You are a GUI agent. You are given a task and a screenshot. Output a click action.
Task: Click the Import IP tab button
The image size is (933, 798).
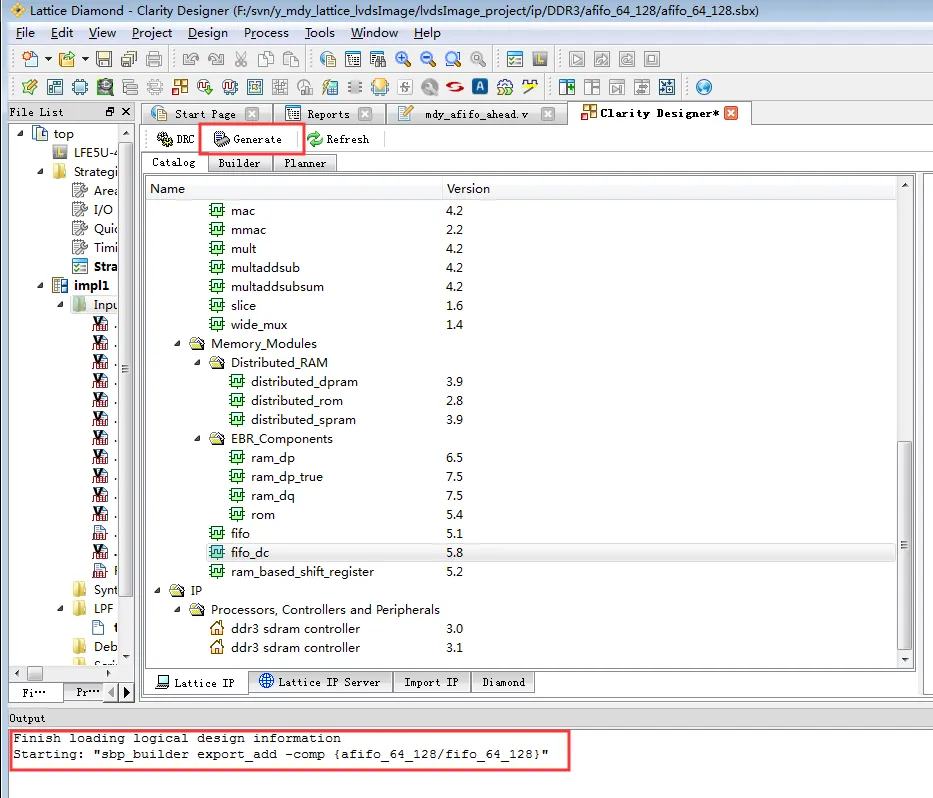(x=431, y=682)
